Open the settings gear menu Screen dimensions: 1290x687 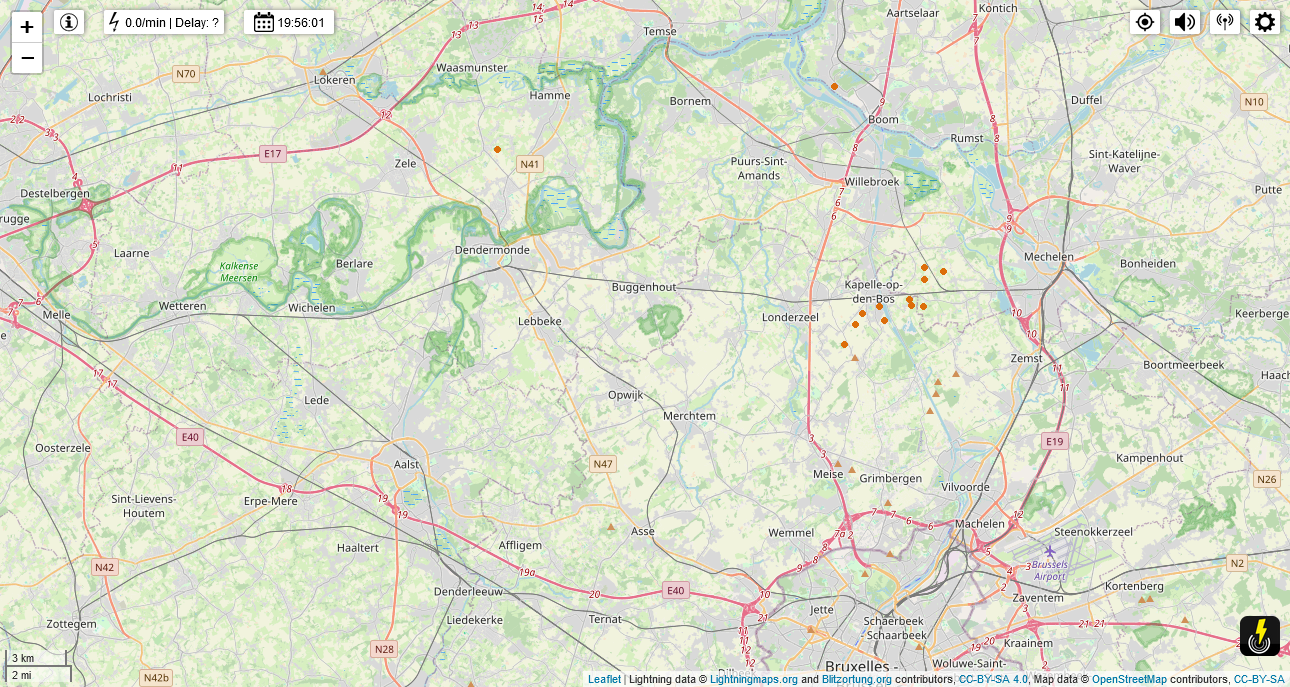pos(1265,22)
